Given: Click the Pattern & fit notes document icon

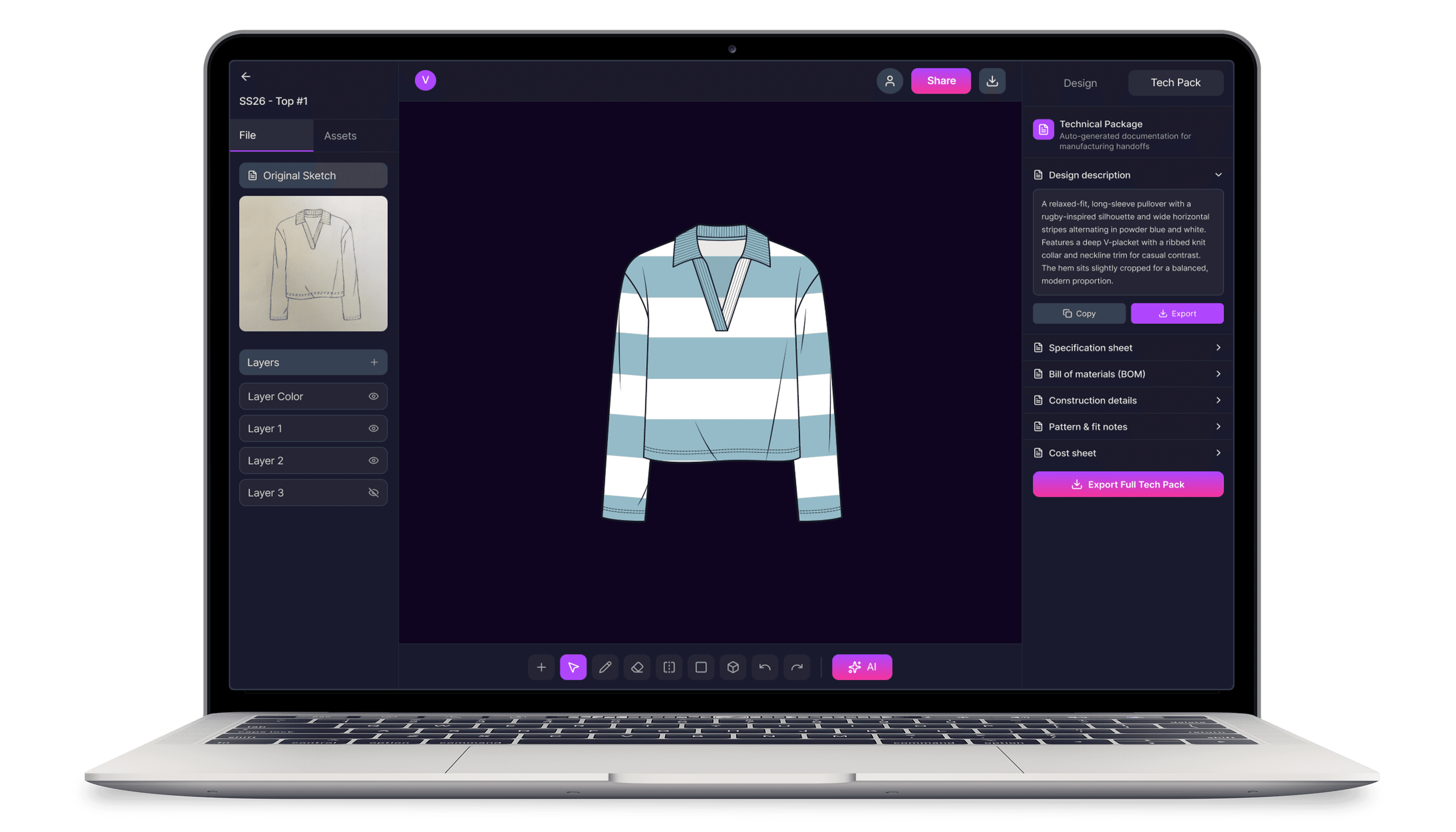Looking at the screenshot, I should coord(1038,426).
